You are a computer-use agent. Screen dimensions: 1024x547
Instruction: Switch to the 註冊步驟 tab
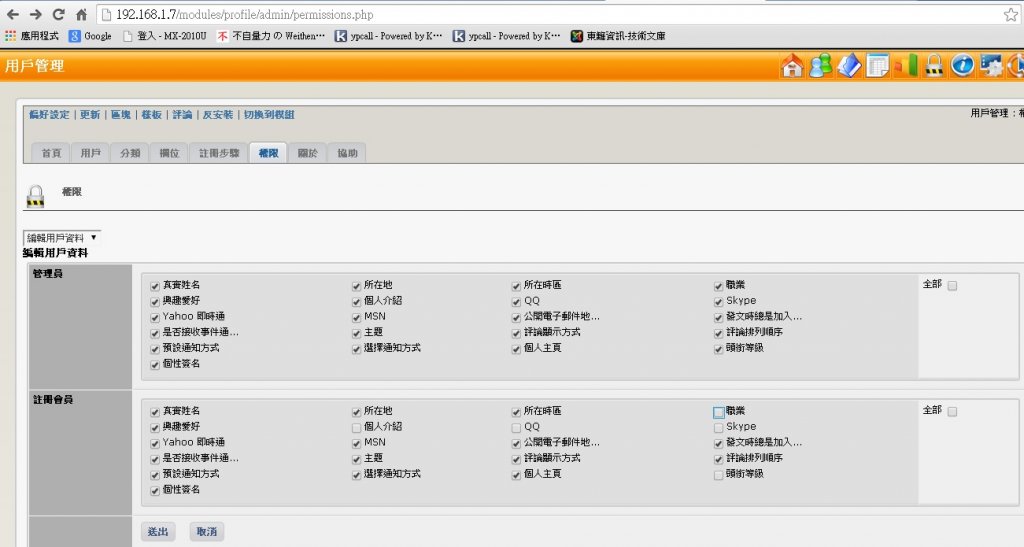coord(218,153)
